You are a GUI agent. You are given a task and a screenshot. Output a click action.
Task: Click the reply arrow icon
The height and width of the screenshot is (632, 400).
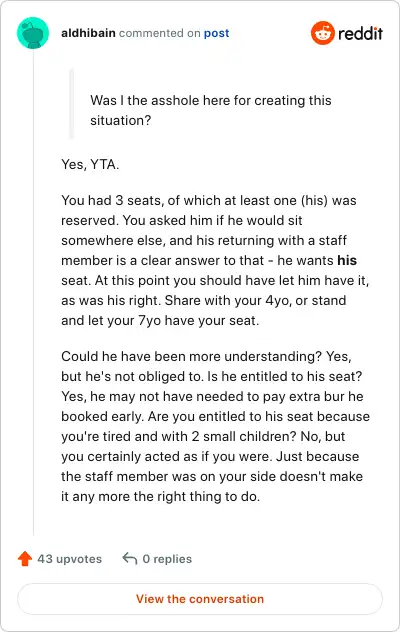tap(130, 559)
